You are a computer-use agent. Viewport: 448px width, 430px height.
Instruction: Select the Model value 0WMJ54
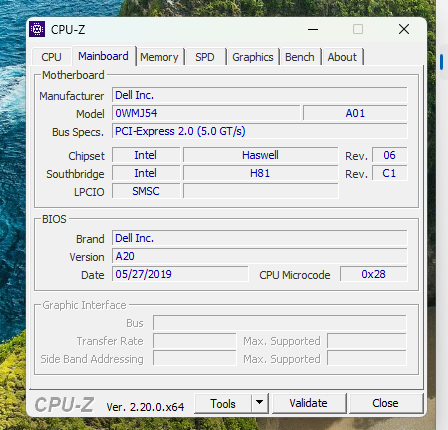point(206,113)
